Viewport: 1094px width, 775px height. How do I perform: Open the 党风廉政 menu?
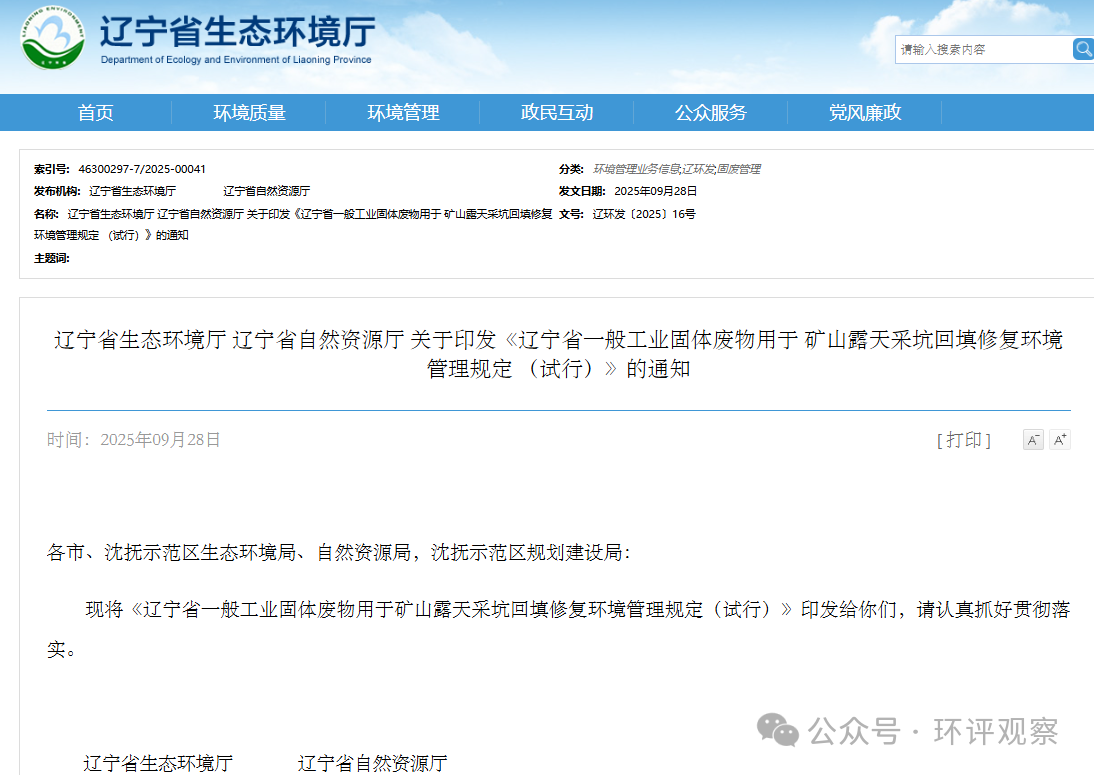click(865, 113)
